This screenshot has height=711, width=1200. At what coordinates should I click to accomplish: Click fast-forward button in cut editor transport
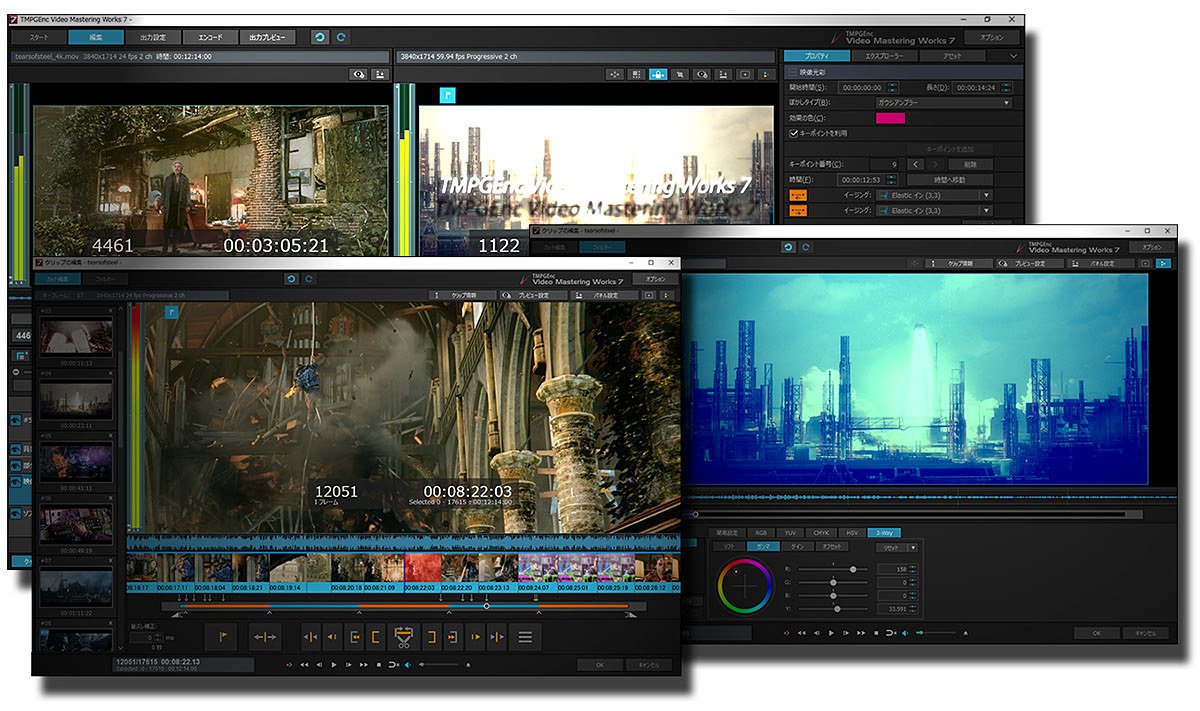click(363, 664)
